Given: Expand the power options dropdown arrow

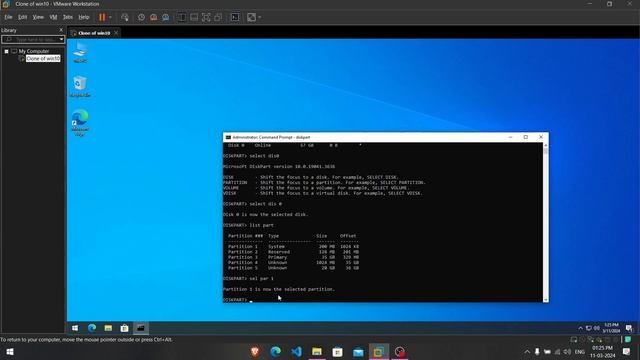Looking at the screenshot, I should (x=110, y=17).
